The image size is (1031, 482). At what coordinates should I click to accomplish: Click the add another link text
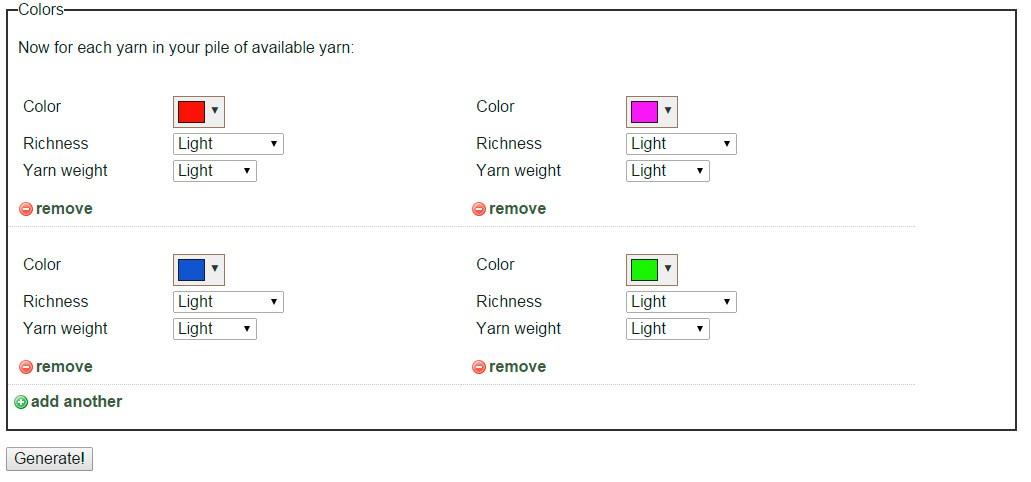pyautogui.click(x=76, y=402)
